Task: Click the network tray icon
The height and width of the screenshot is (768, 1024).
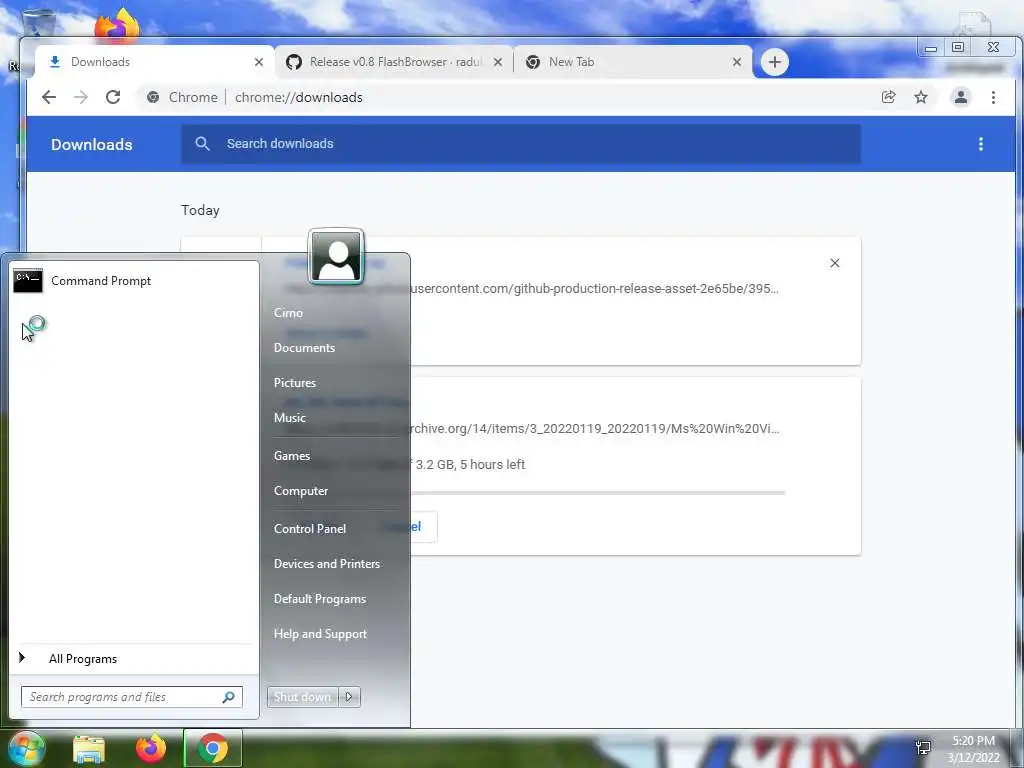Action: 923,748
